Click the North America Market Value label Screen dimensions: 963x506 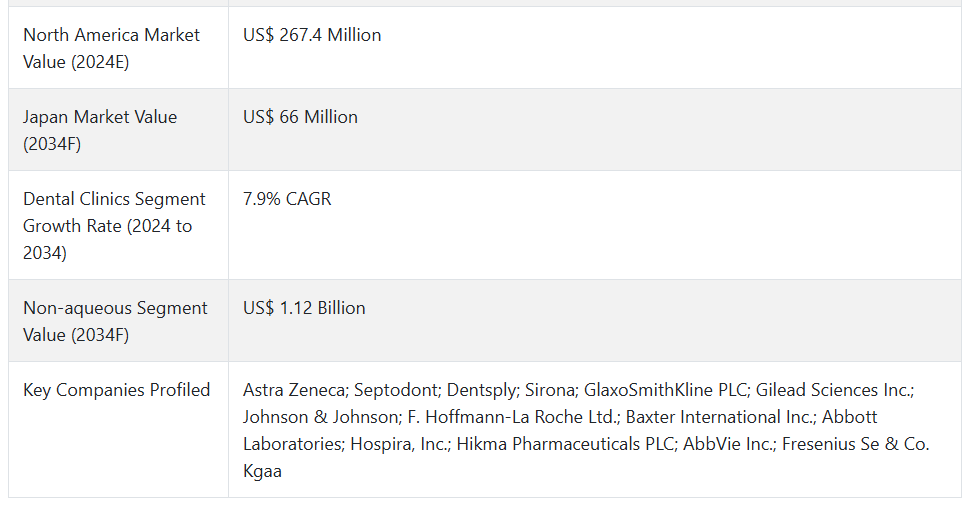(111, 48)
